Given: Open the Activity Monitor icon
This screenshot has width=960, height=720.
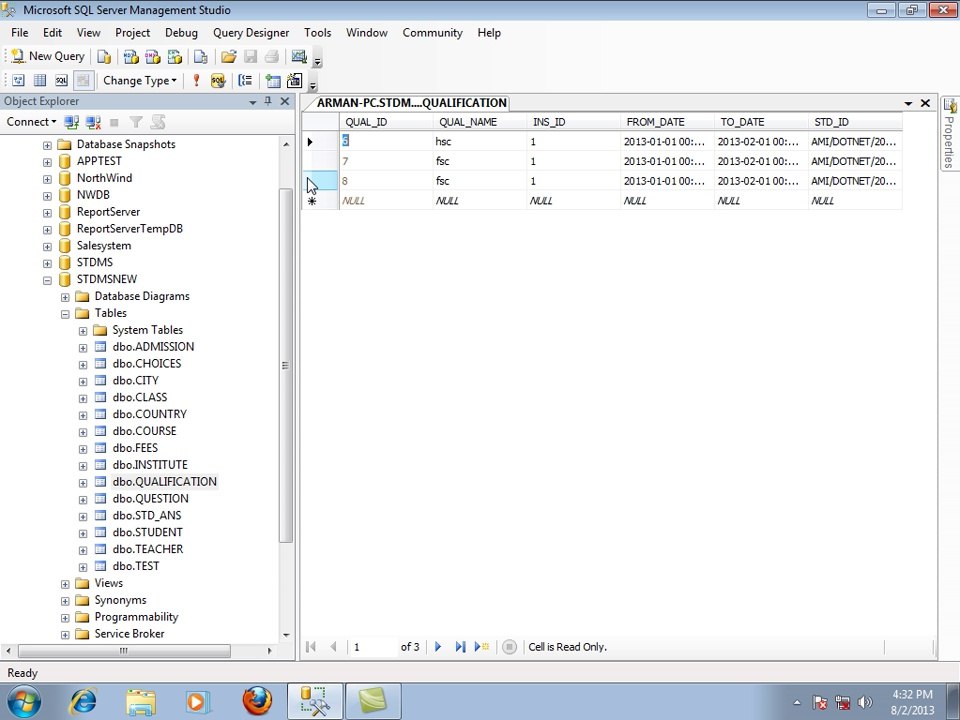Looking at the screenshot, I should [x=299, y=56].
